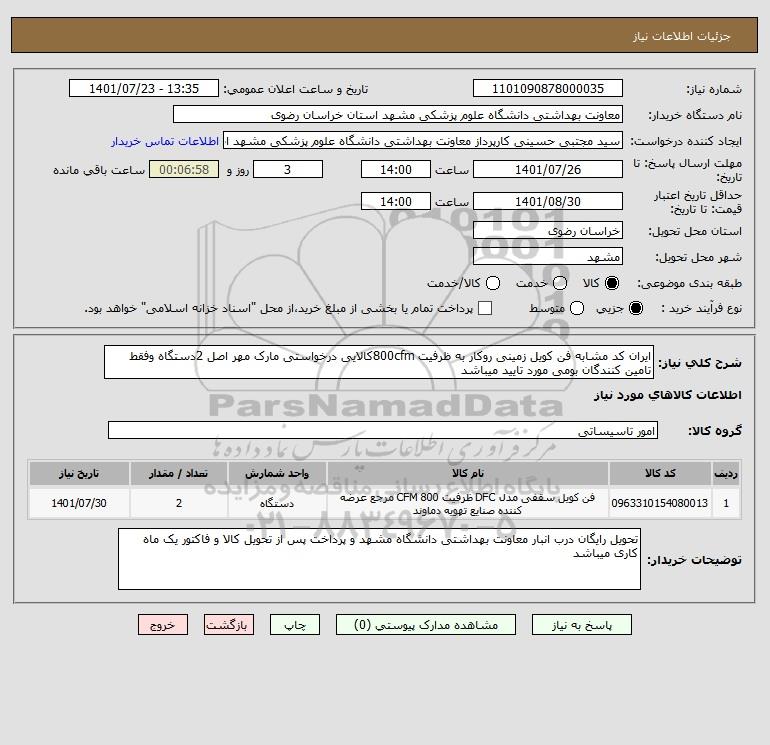Click the ردیف column header
This screenshot has width=770, height=745.
point(726,473)
